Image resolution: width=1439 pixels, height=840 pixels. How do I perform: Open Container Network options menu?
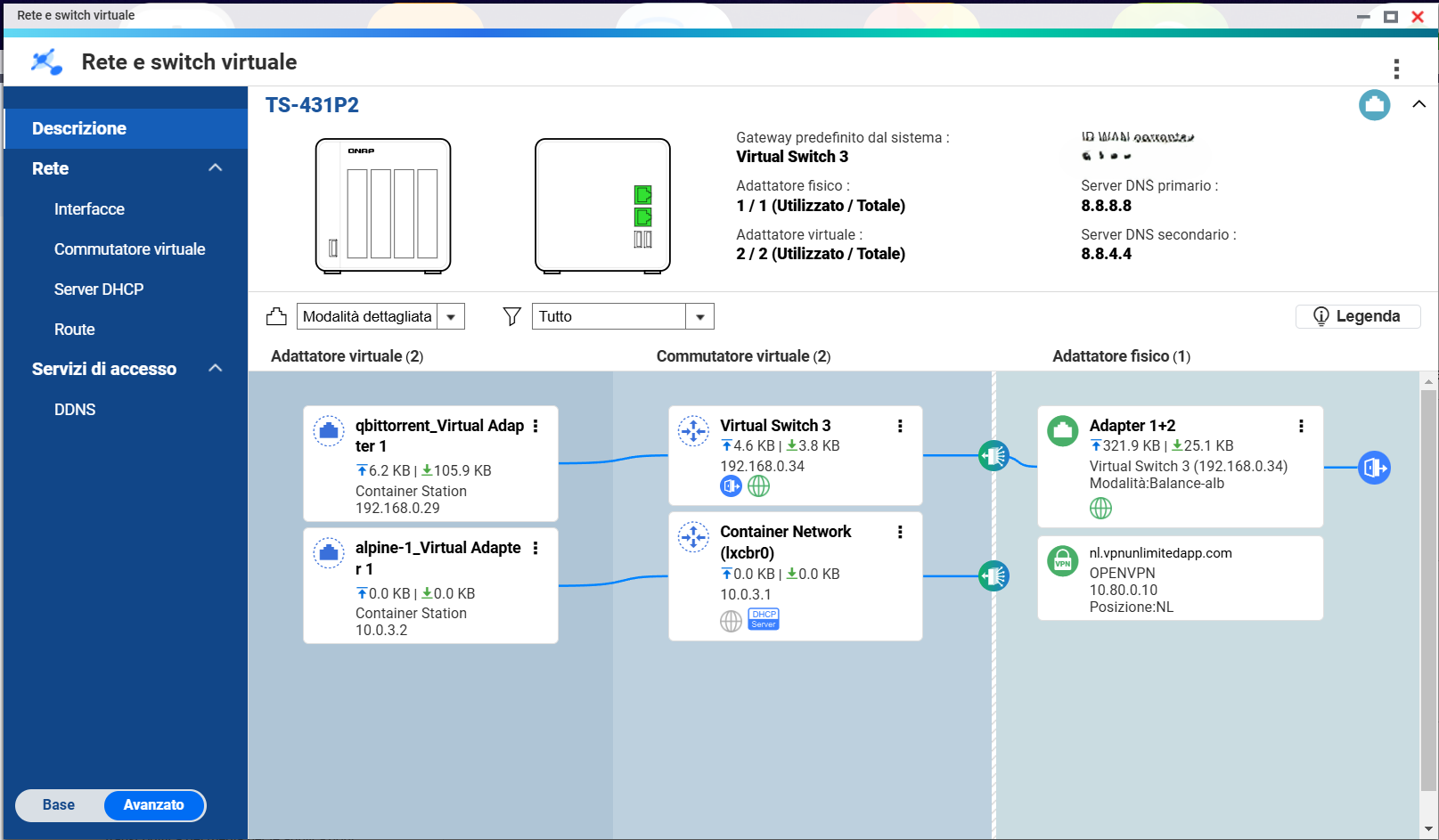pos(900,532)
